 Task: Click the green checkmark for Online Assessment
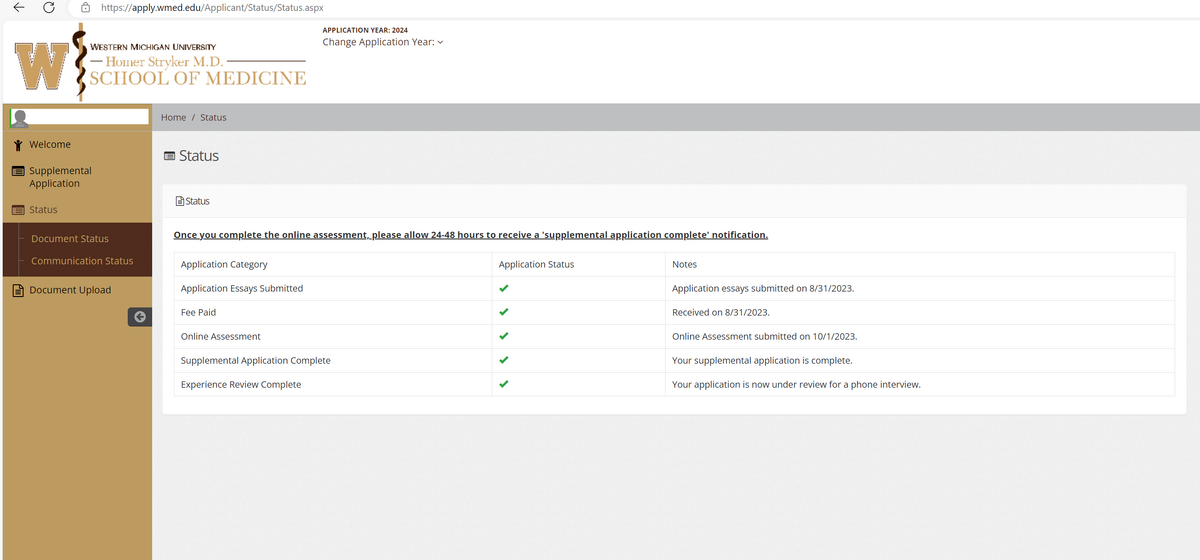[504, 336]
